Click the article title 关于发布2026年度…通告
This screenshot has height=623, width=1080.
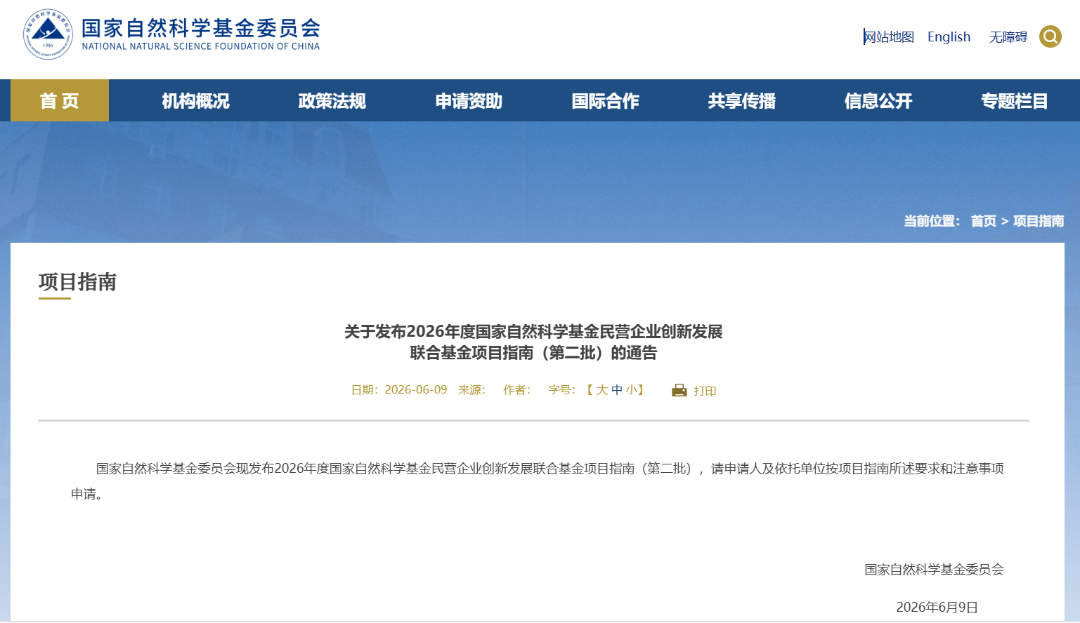click(x=533, y=342)
